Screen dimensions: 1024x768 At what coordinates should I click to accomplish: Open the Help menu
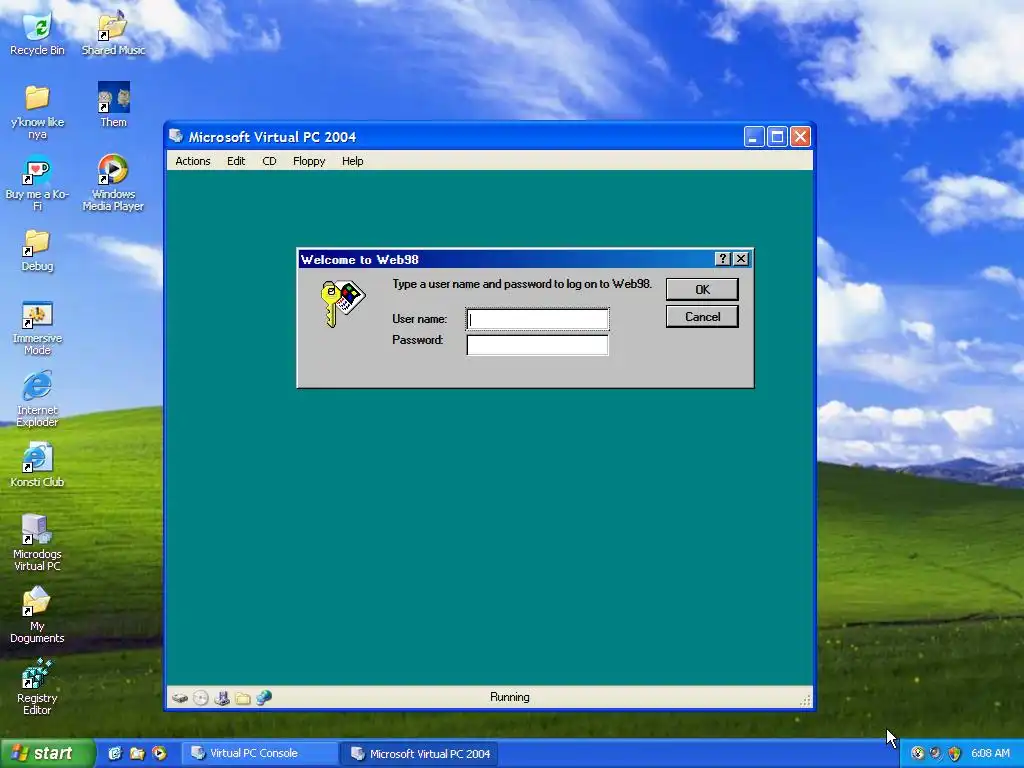click(353, 161)
